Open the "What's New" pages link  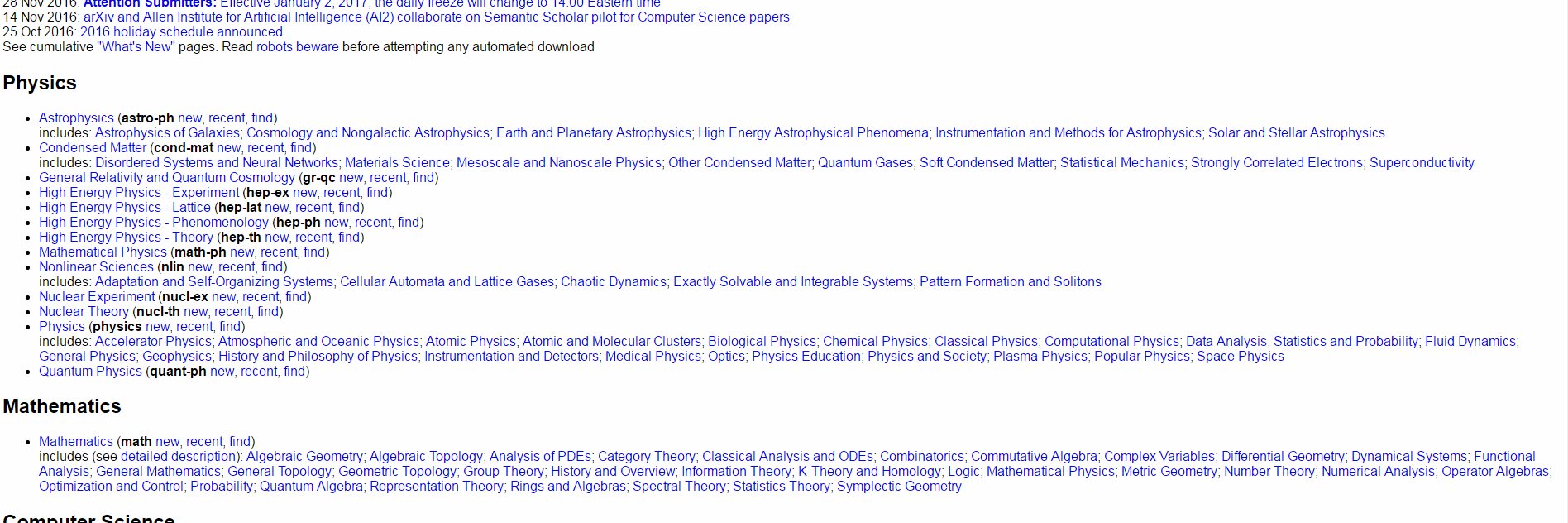click(x=136, y=47)
